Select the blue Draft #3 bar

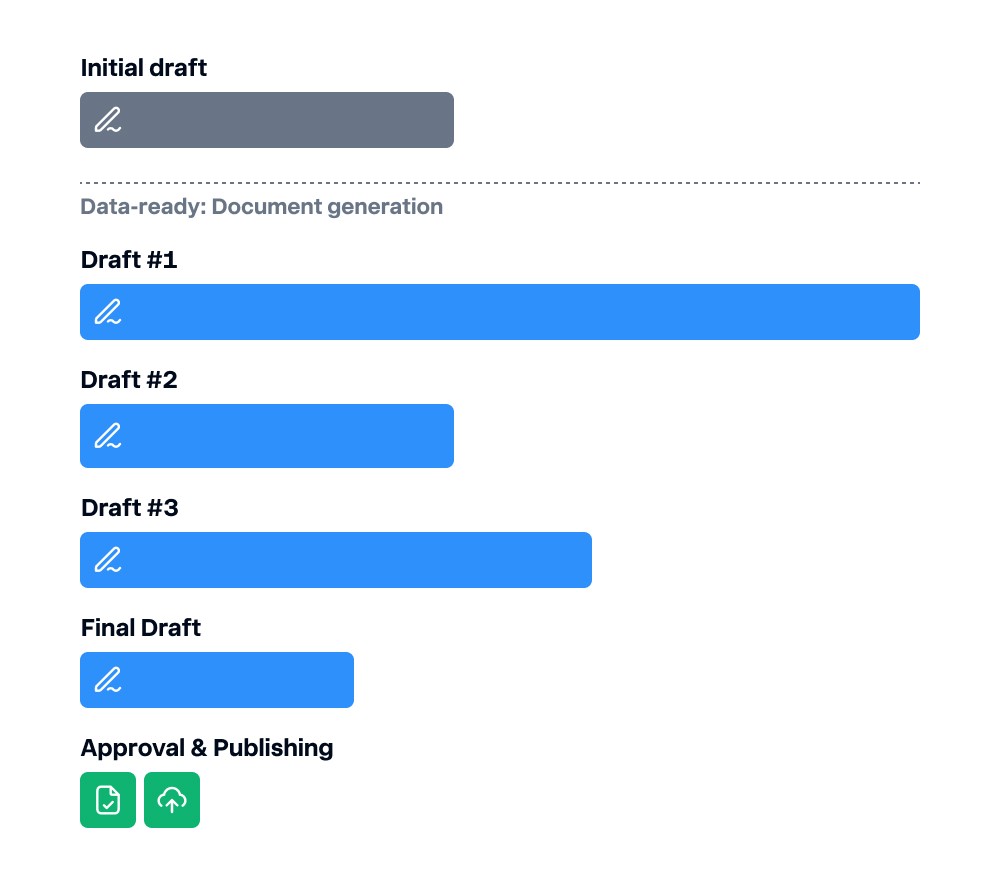point(335,560)
